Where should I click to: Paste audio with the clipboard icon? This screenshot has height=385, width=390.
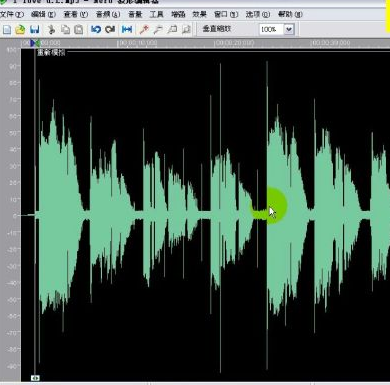[x=79, y=30]
